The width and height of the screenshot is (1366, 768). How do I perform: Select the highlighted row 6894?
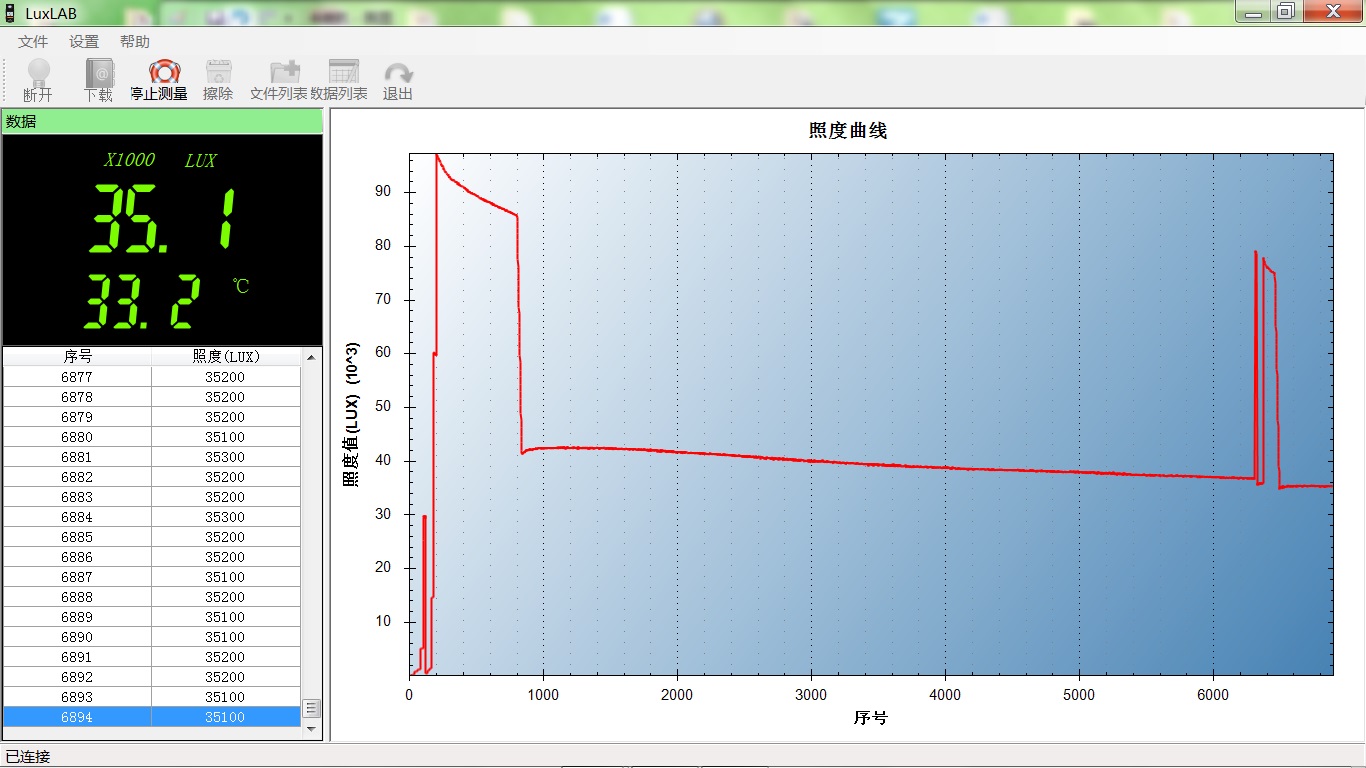coord(150,717)
